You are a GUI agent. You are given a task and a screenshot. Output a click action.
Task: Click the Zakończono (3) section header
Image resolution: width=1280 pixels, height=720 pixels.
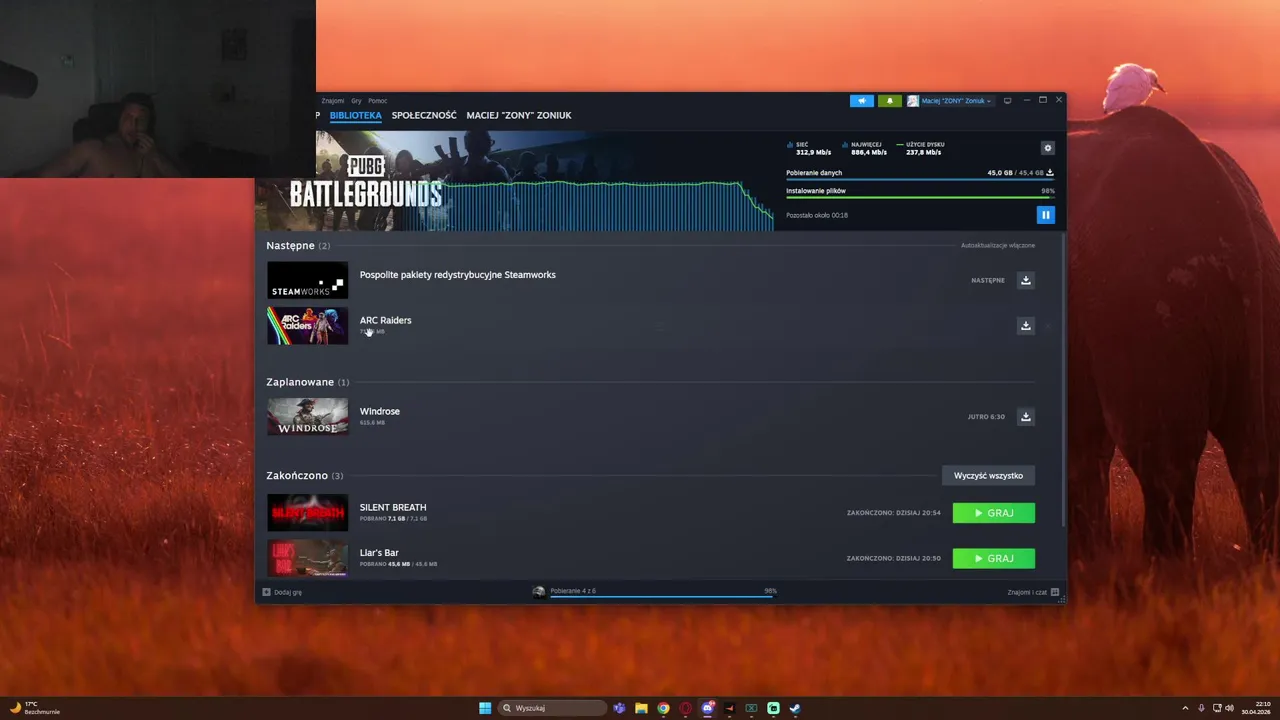pyautogui.click(x=305, y=476)
